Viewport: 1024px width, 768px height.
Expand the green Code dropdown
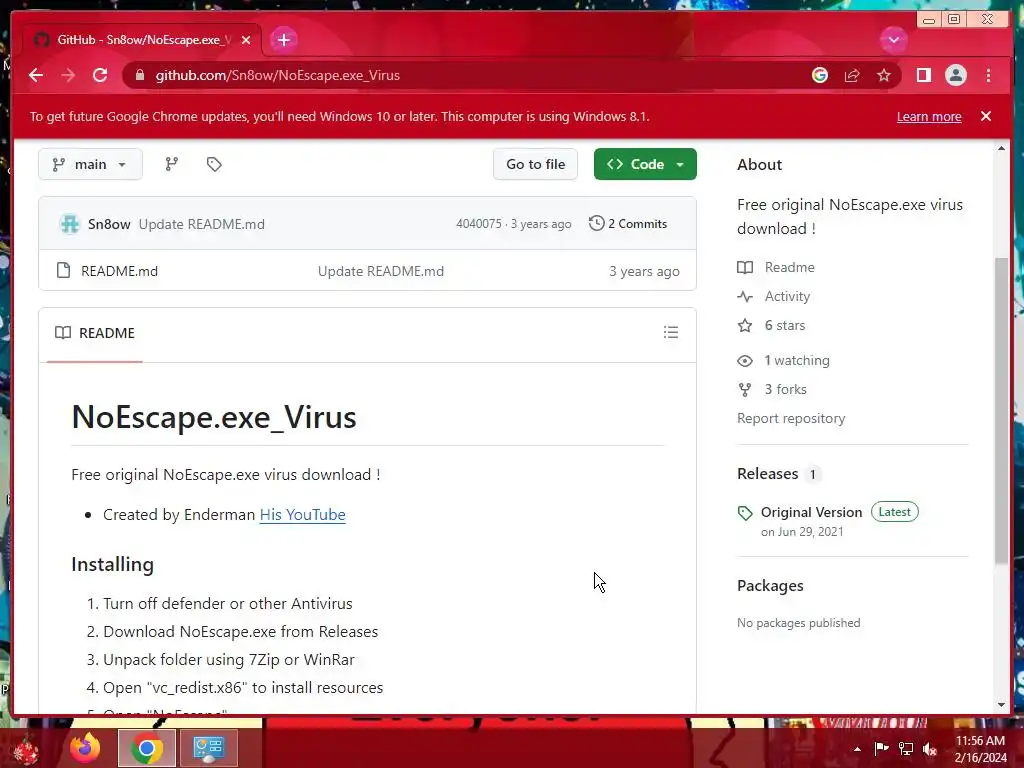(645, 164)
